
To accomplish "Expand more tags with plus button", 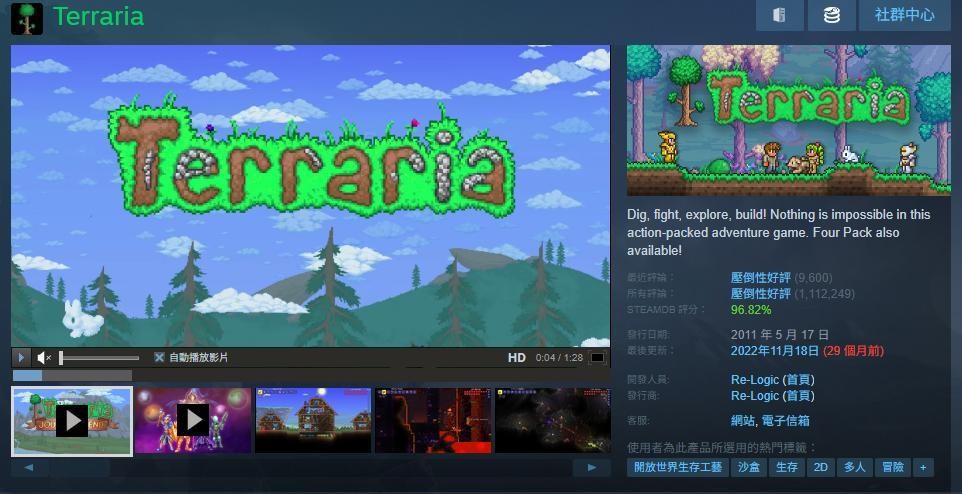I will [x=923, y=468].
